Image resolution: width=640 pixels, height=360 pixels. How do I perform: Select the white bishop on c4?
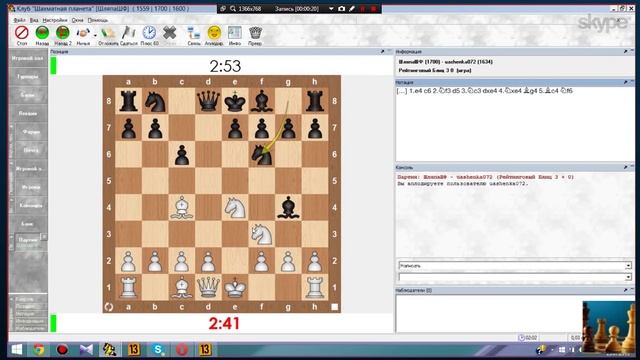(182, 207)
